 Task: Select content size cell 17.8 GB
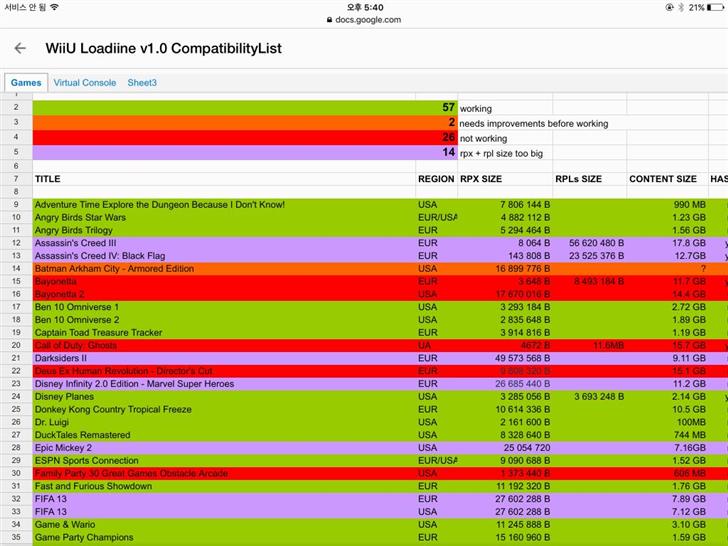click(x=668, y=243)
